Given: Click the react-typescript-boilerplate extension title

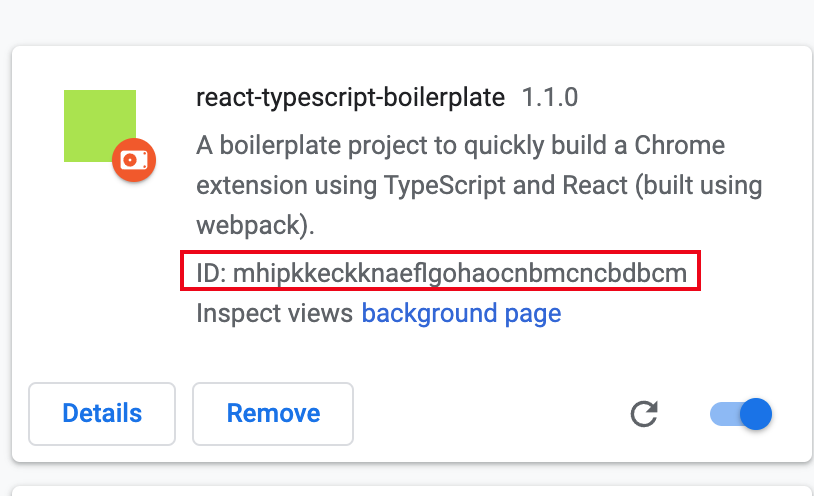Looking at the screenshot, I should click(350, 98).
